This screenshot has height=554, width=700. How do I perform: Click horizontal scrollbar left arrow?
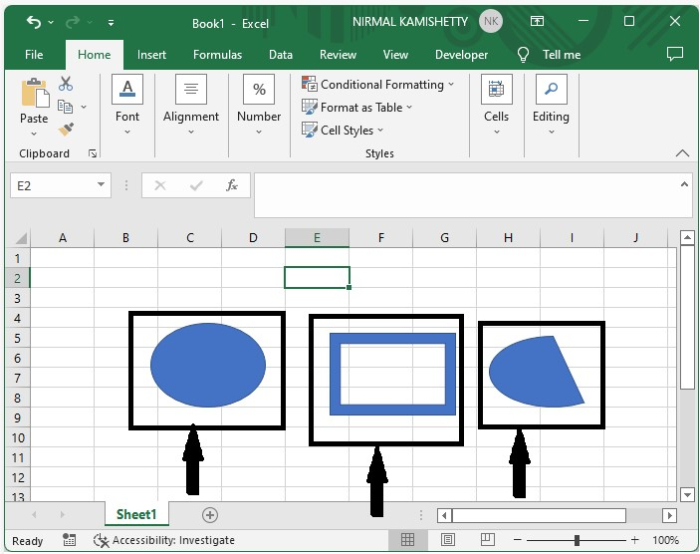[444, 515]
